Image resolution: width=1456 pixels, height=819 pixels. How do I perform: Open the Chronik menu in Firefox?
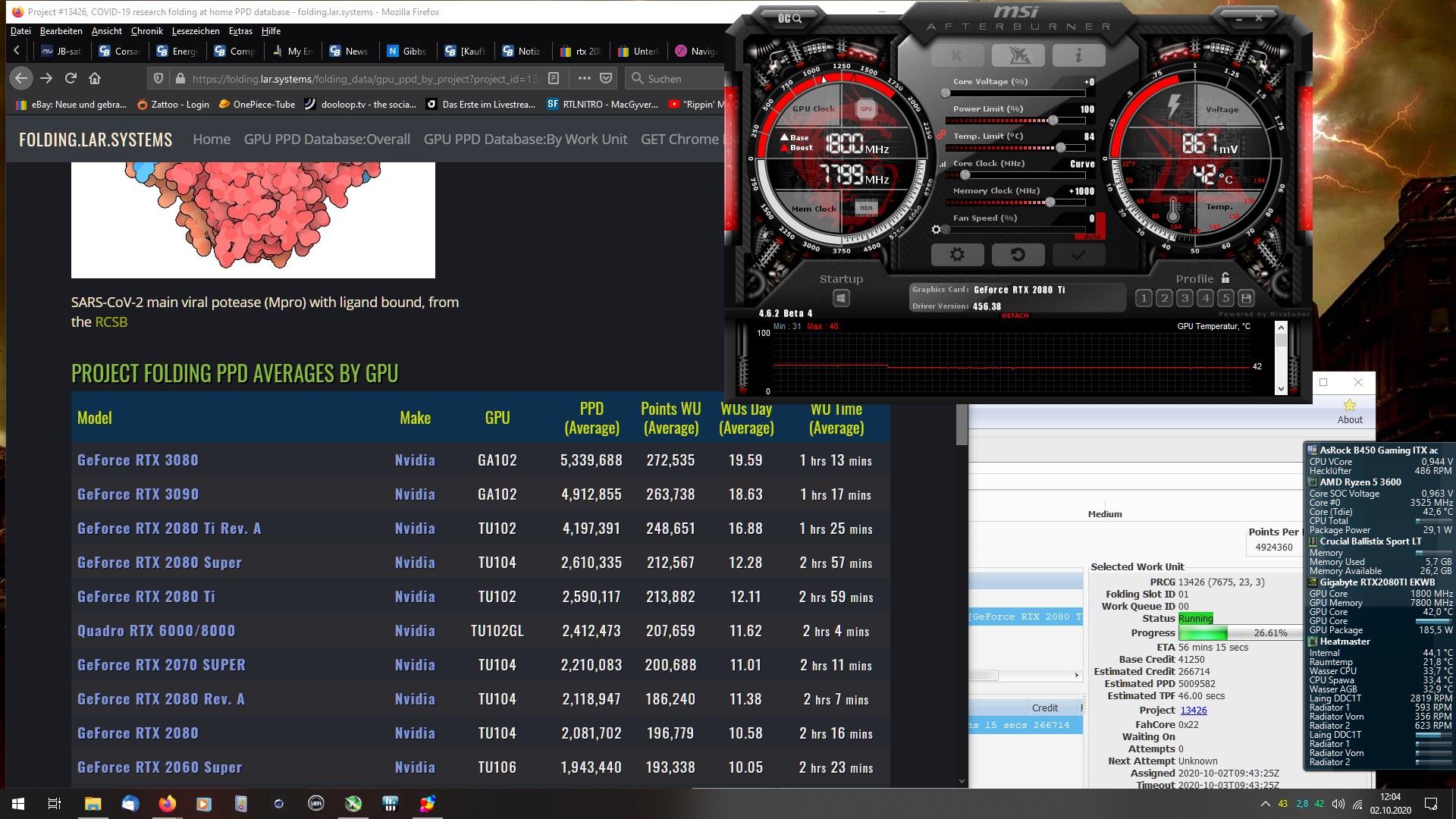coord(146,31)
